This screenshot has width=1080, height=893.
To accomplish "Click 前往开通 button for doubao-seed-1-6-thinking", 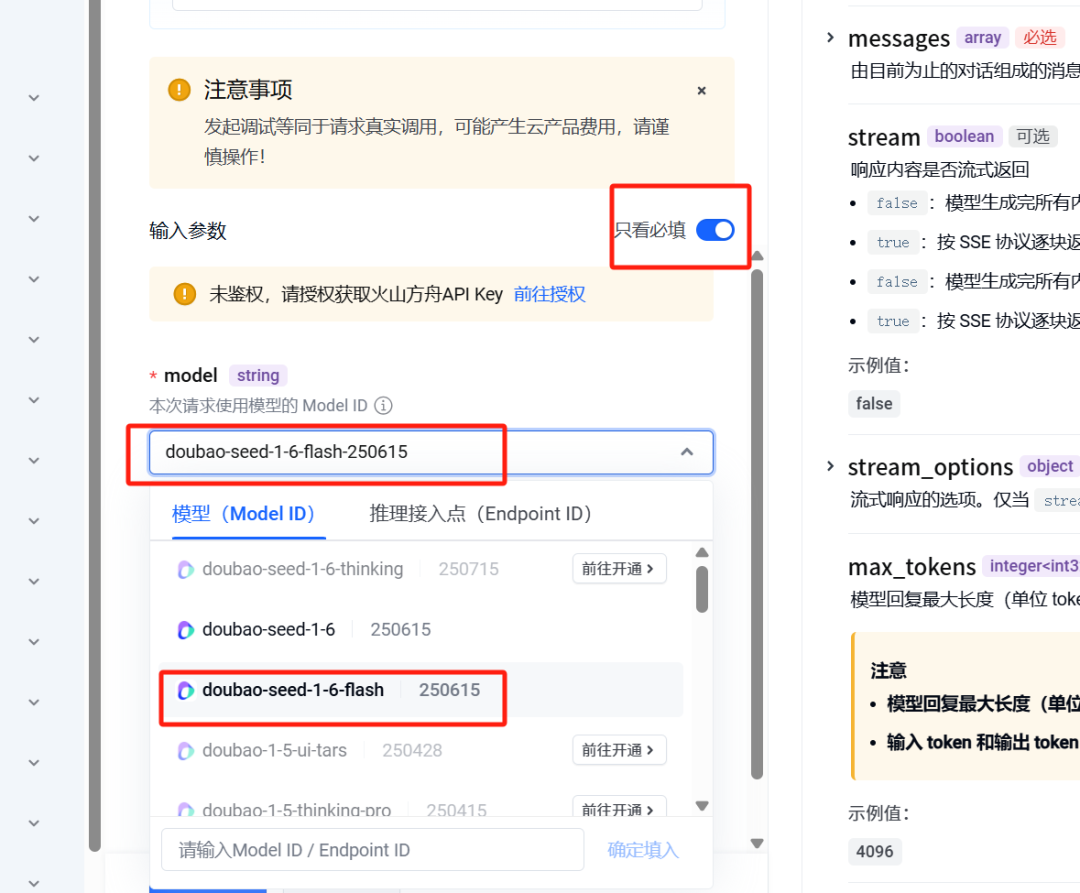I will tap(619, 569).
